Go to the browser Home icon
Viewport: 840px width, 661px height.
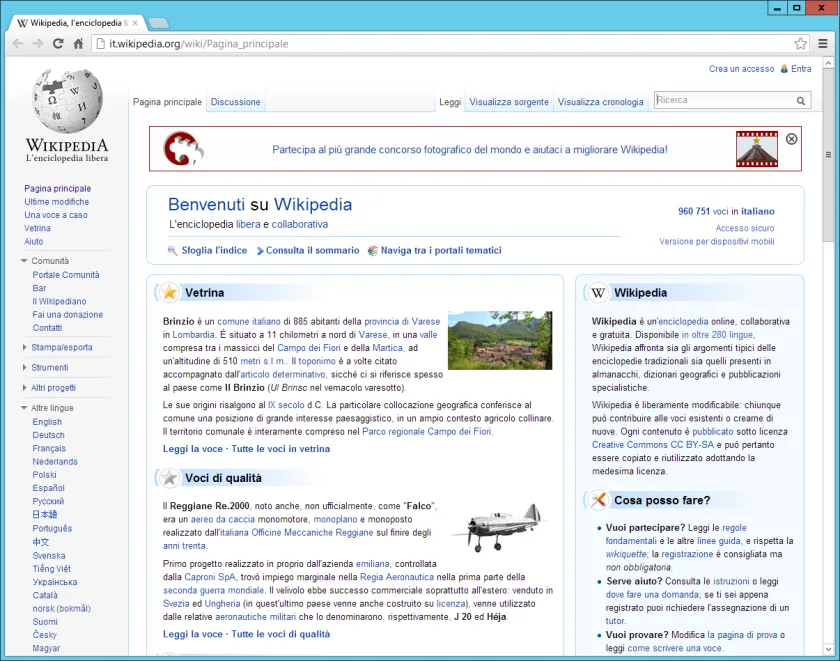tap(78, 44)
